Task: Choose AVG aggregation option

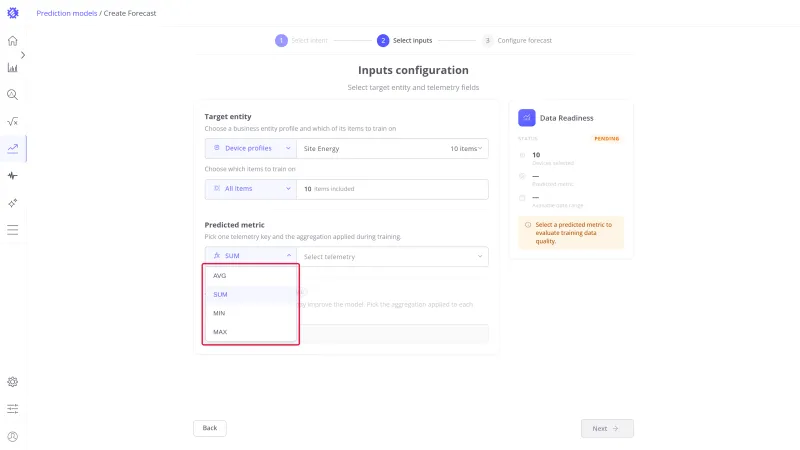Action: 251,276
